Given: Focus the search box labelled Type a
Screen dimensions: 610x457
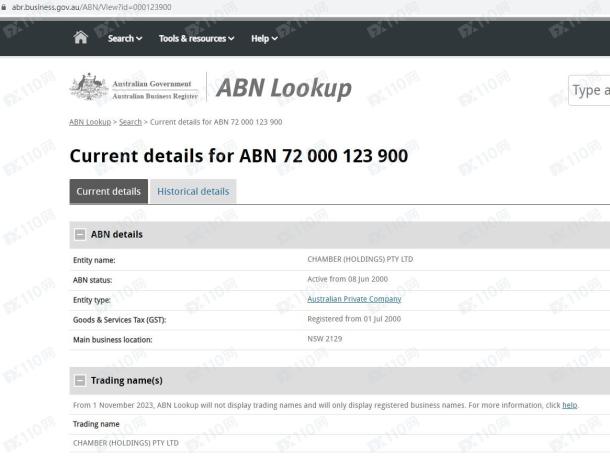Looking at the screenshot, I should tap(589, 91).
